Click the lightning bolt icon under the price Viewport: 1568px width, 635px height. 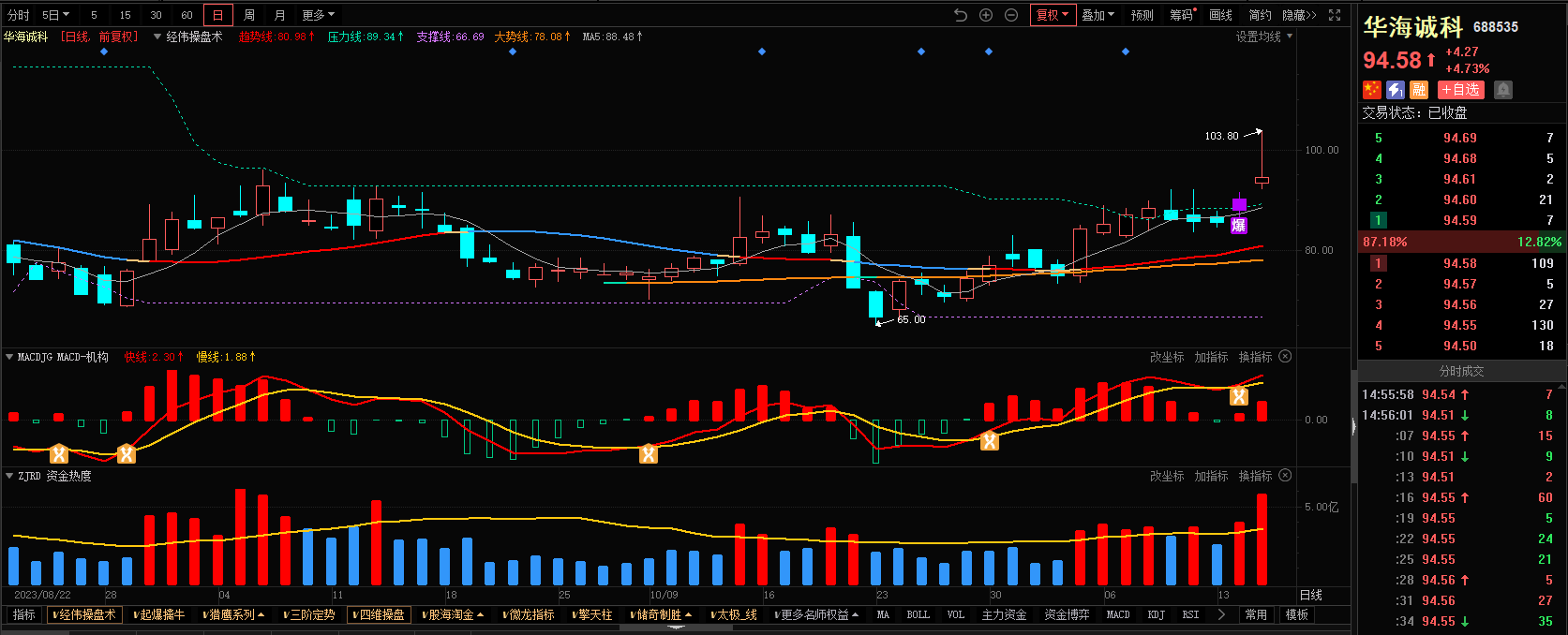(x=1396, y=90)
